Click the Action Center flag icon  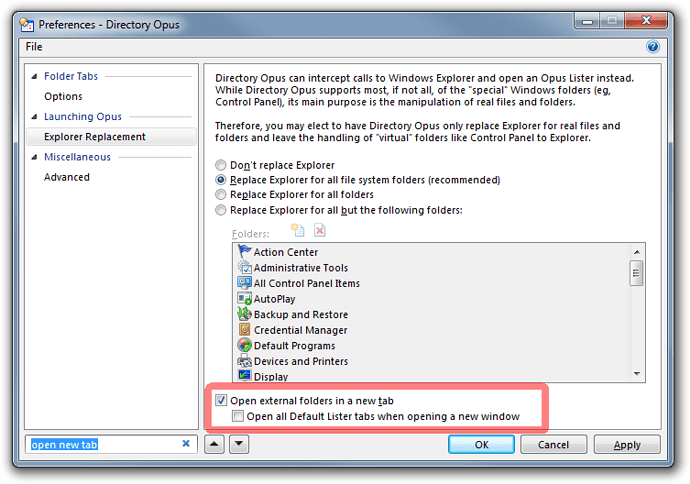244,252
